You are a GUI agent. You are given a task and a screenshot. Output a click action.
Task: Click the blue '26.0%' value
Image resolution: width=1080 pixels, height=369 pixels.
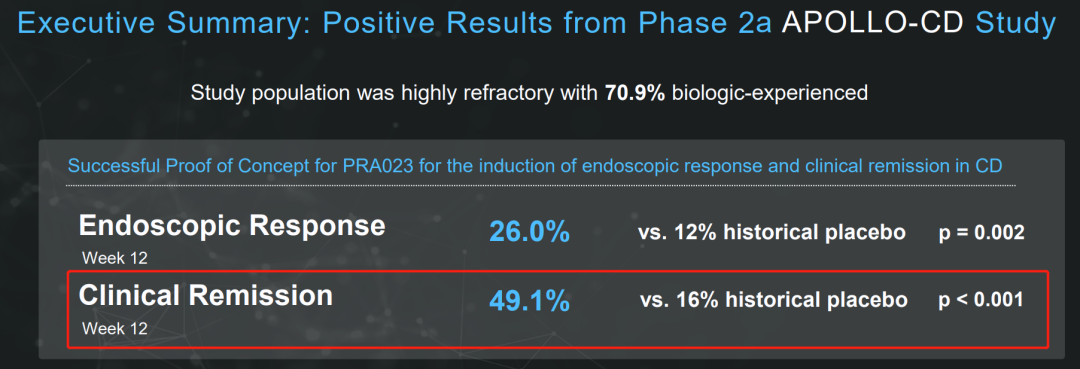point(530,233)
